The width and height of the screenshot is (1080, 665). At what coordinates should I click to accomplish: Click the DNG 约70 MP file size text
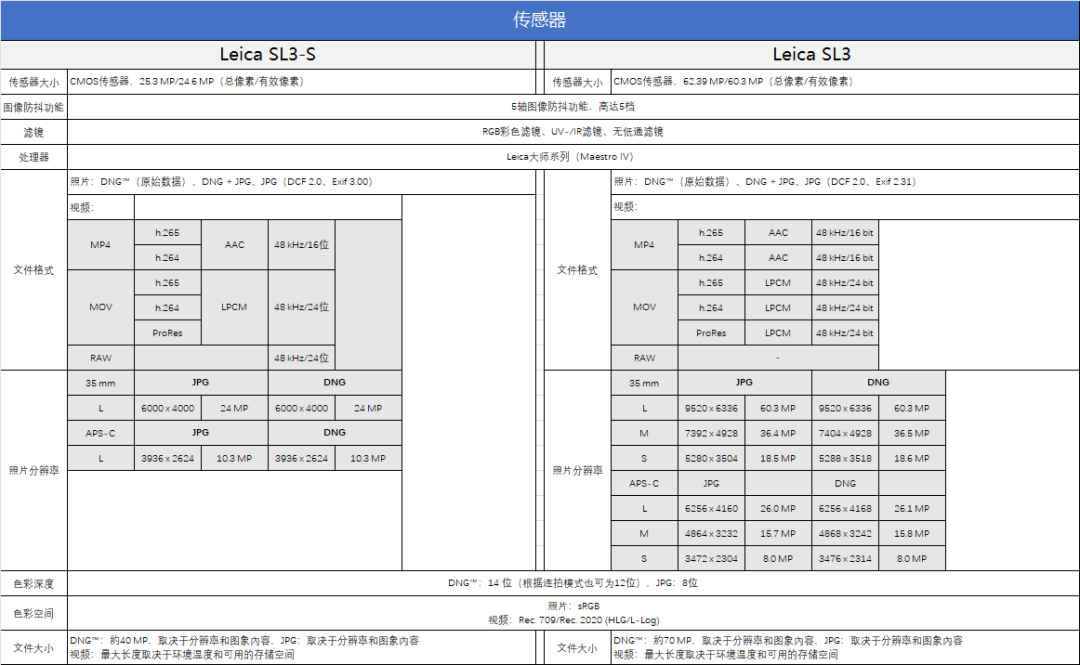(x=788, y=641)
